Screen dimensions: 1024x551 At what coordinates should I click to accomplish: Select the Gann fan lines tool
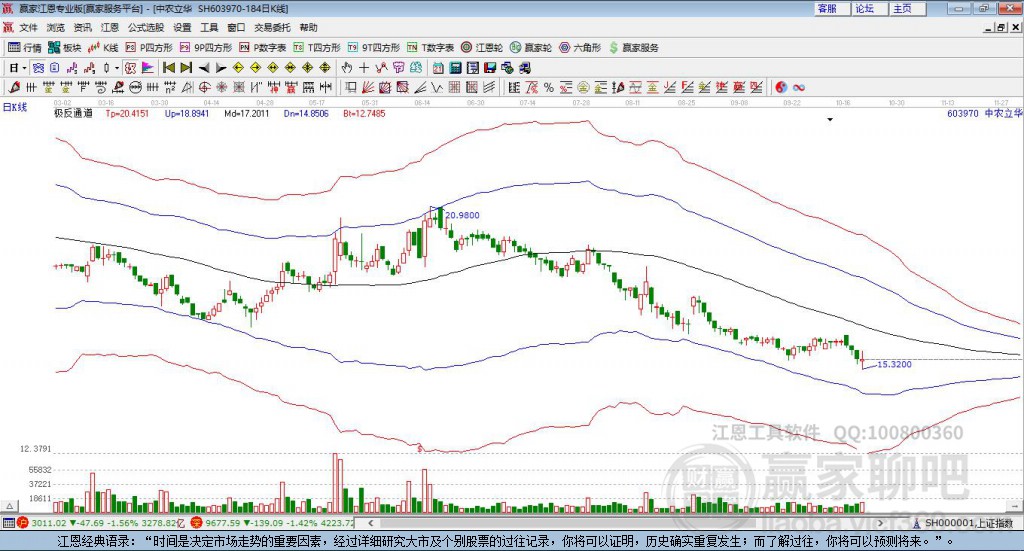tap(368, 87)
